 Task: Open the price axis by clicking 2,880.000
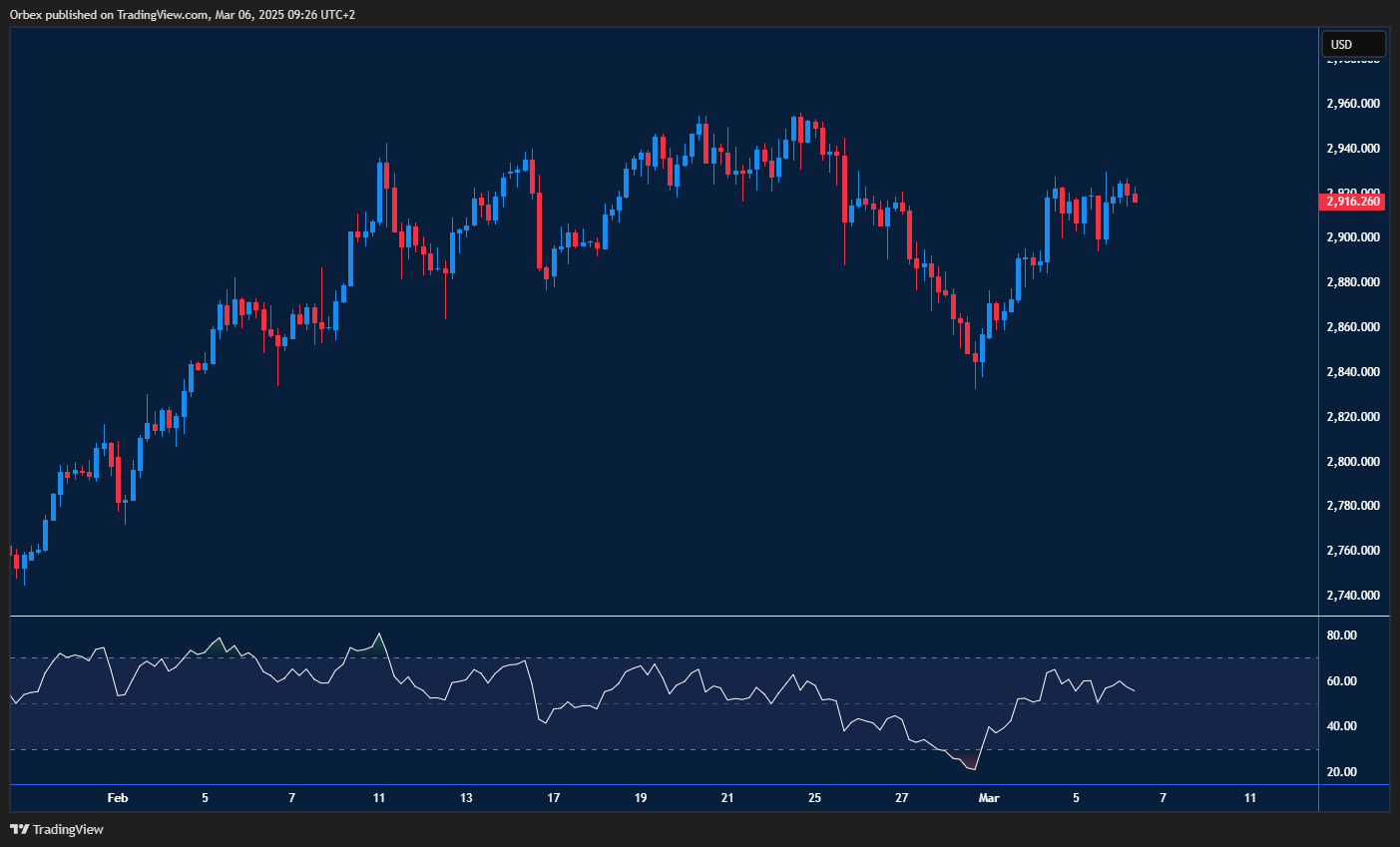tap(1353, 281)
